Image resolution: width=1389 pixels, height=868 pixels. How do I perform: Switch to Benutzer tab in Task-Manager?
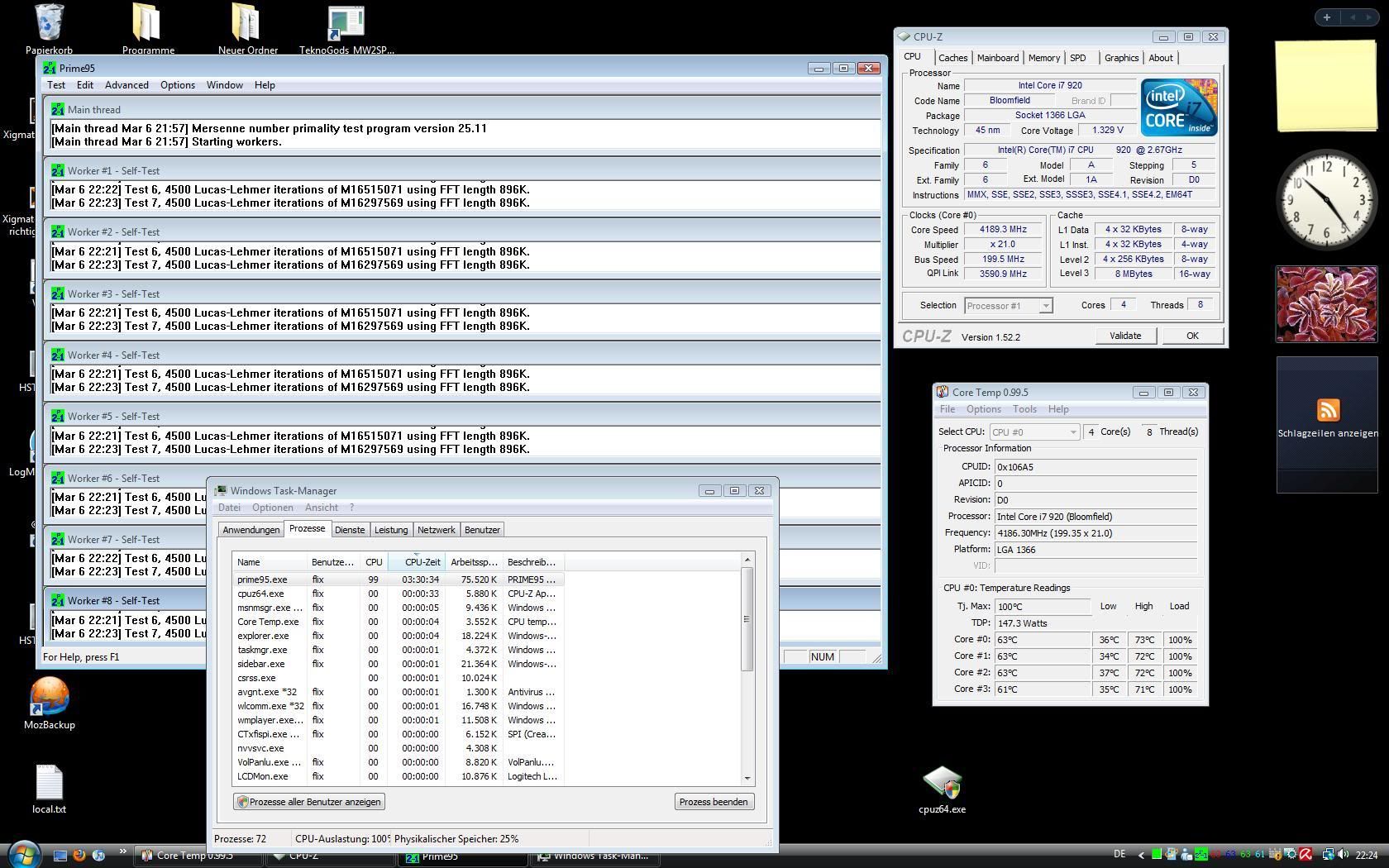tap(482, 530)
